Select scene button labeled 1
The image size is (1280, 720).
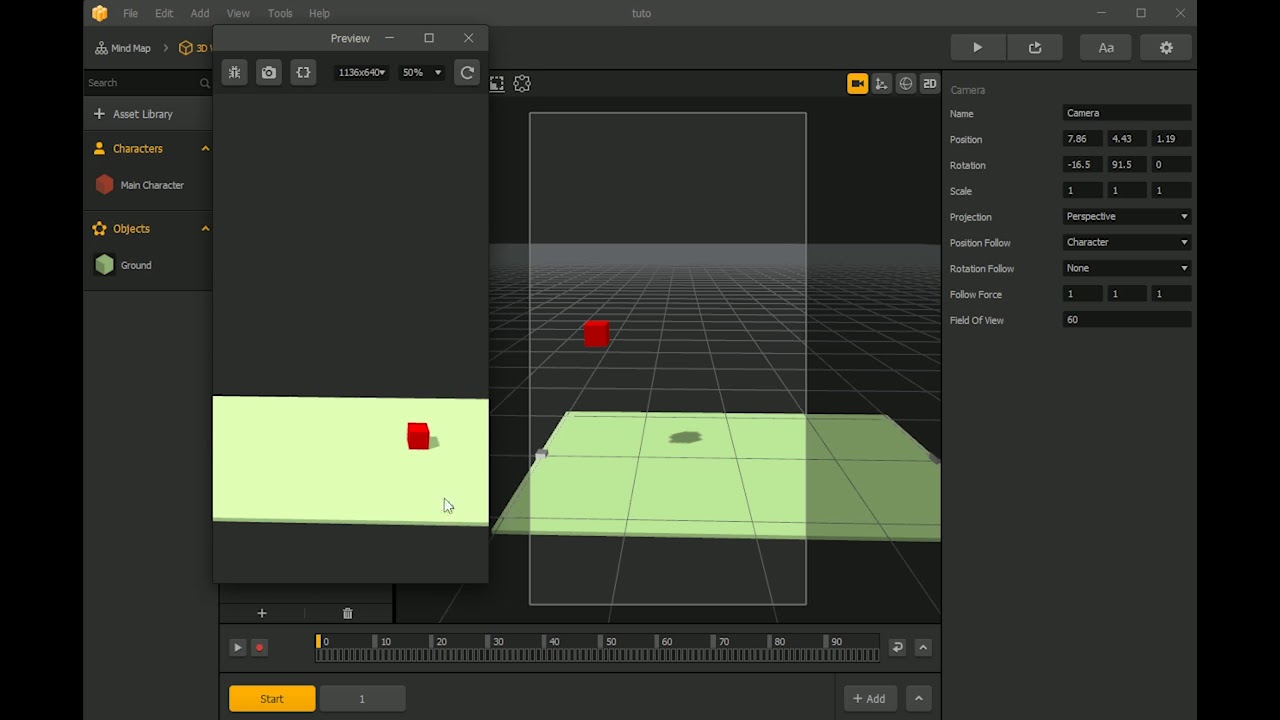coord(362,698)
